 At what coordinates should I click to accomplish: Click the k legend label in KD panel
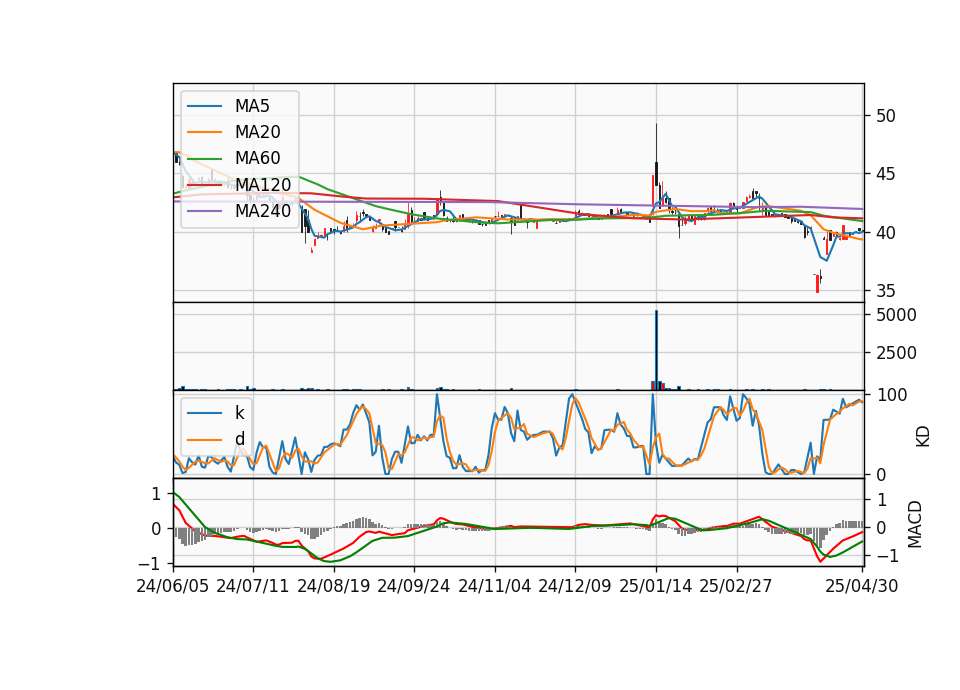tap(239, 413)
